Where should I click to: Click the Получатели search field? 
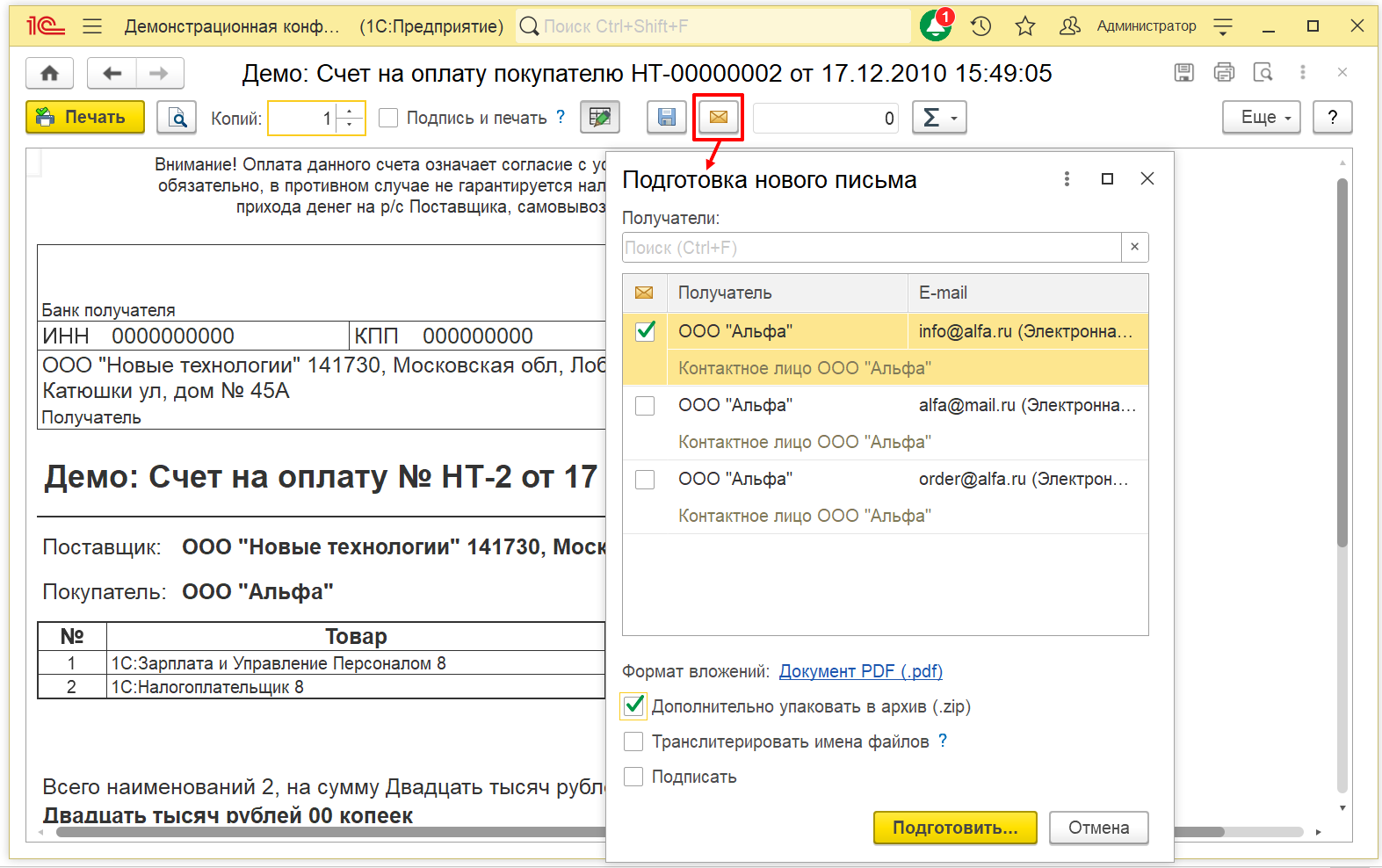pos(872,248)
